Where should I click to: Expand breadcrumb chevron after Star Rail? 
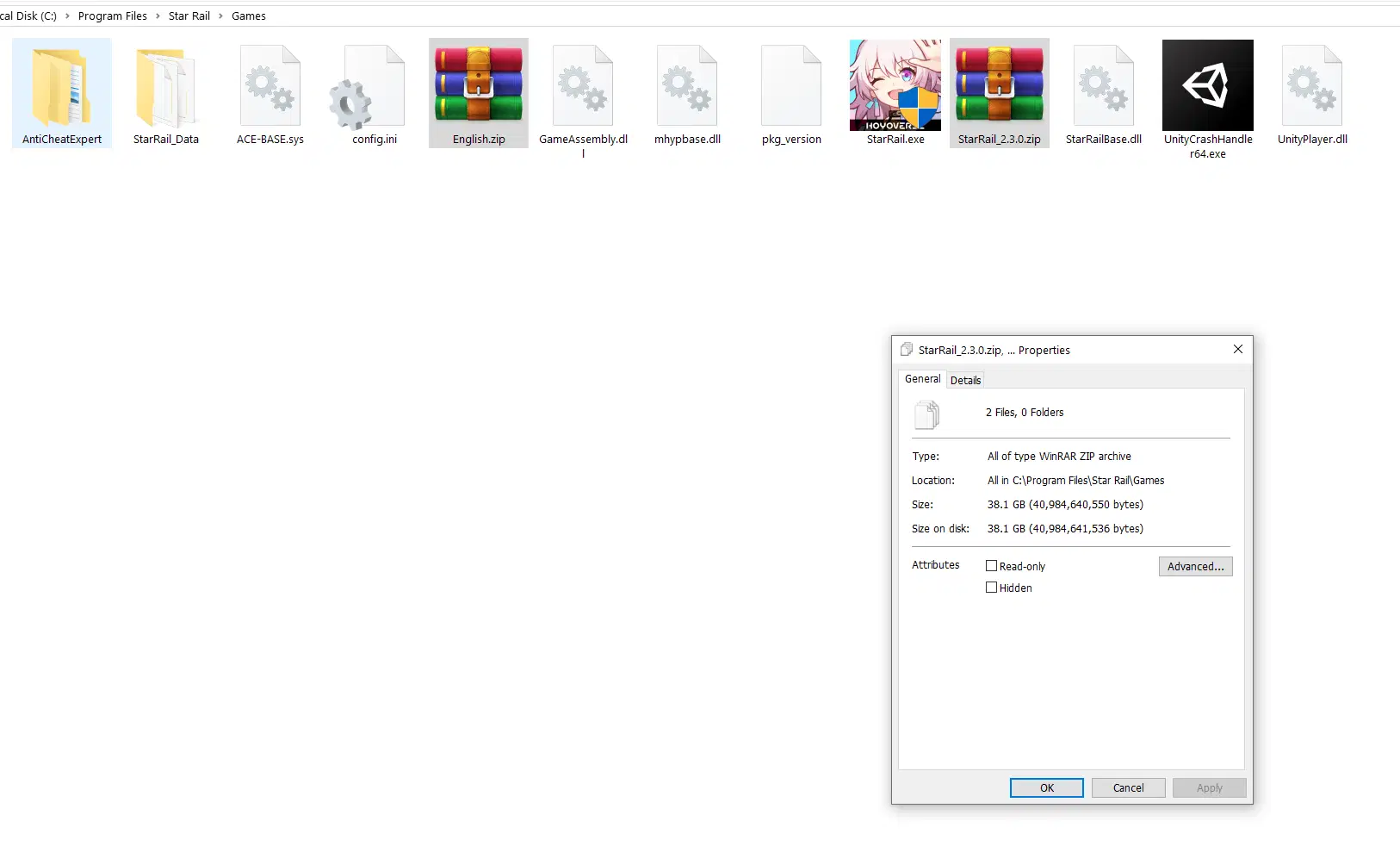220,16
